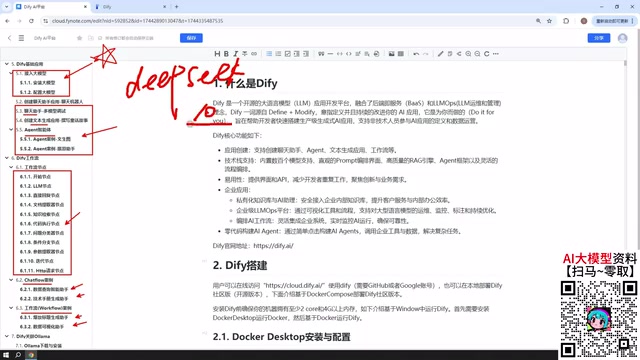
Task: Open the https://dify.ai/ link
Action: pyautogui.click(x=273, y=246)
